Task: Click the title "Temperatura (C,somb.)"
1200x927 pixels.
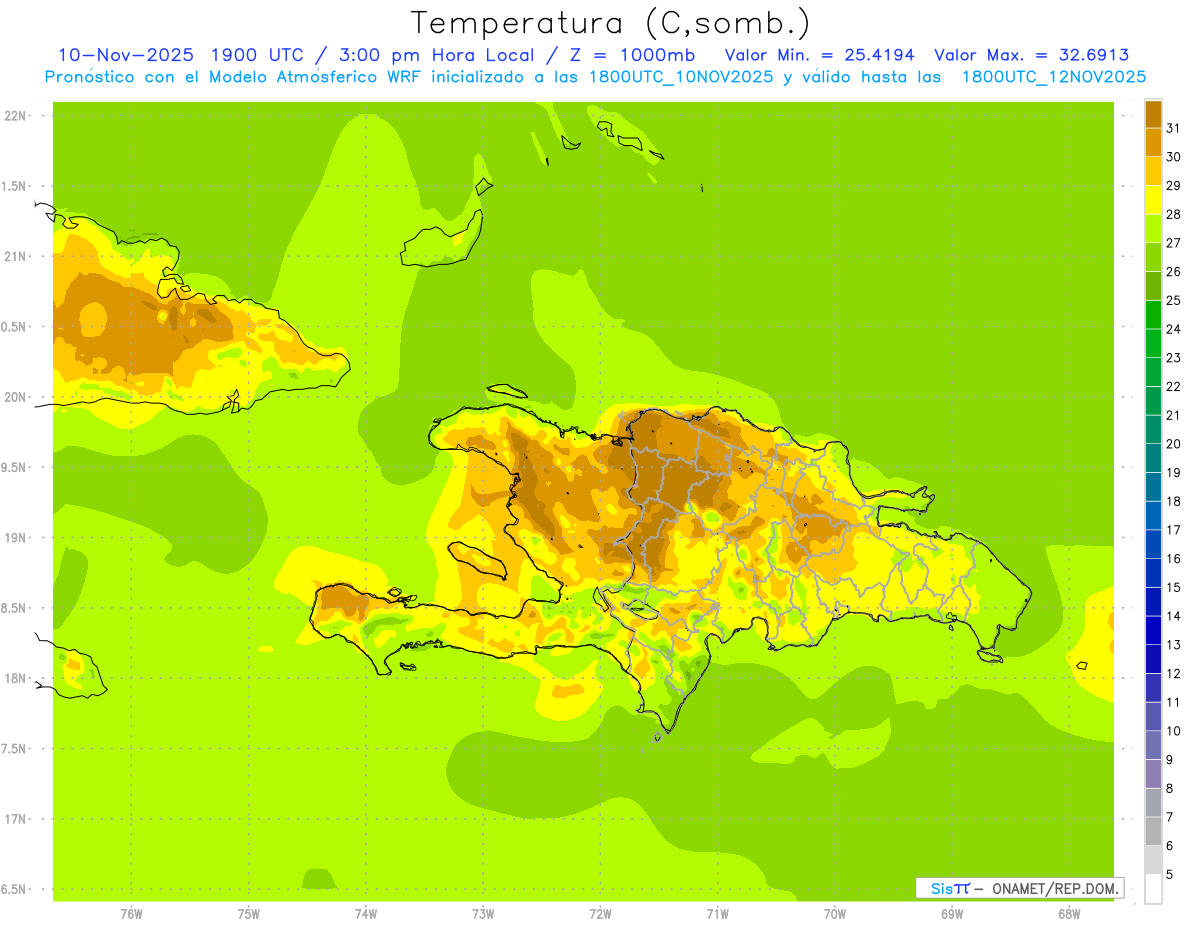Action: (610, 22)
